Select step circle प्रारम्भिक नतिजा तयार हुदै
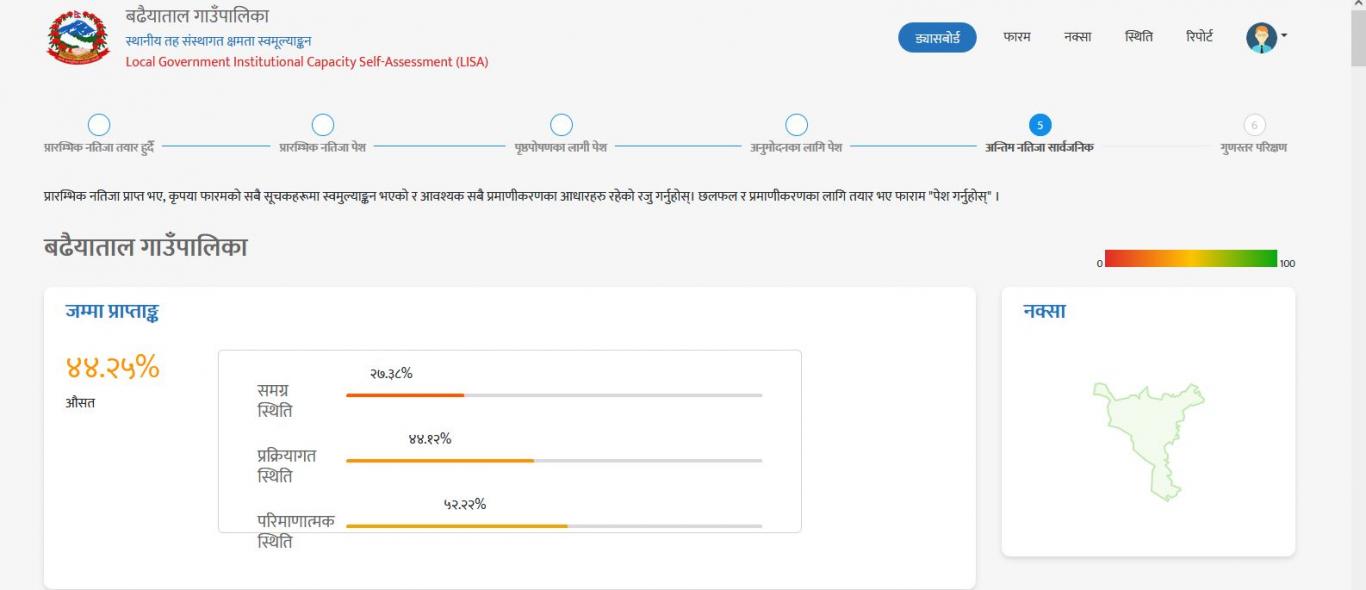The width and height of the screenshot is (1366, 590). (x=99, y=125)
